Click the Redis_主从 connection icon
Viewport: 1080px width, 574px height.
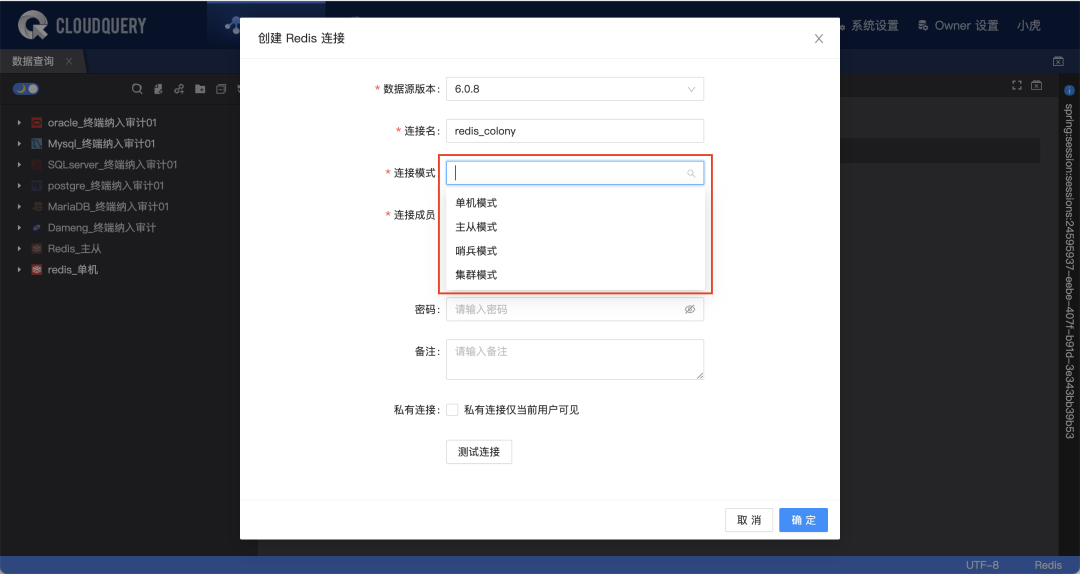(37, 249)
